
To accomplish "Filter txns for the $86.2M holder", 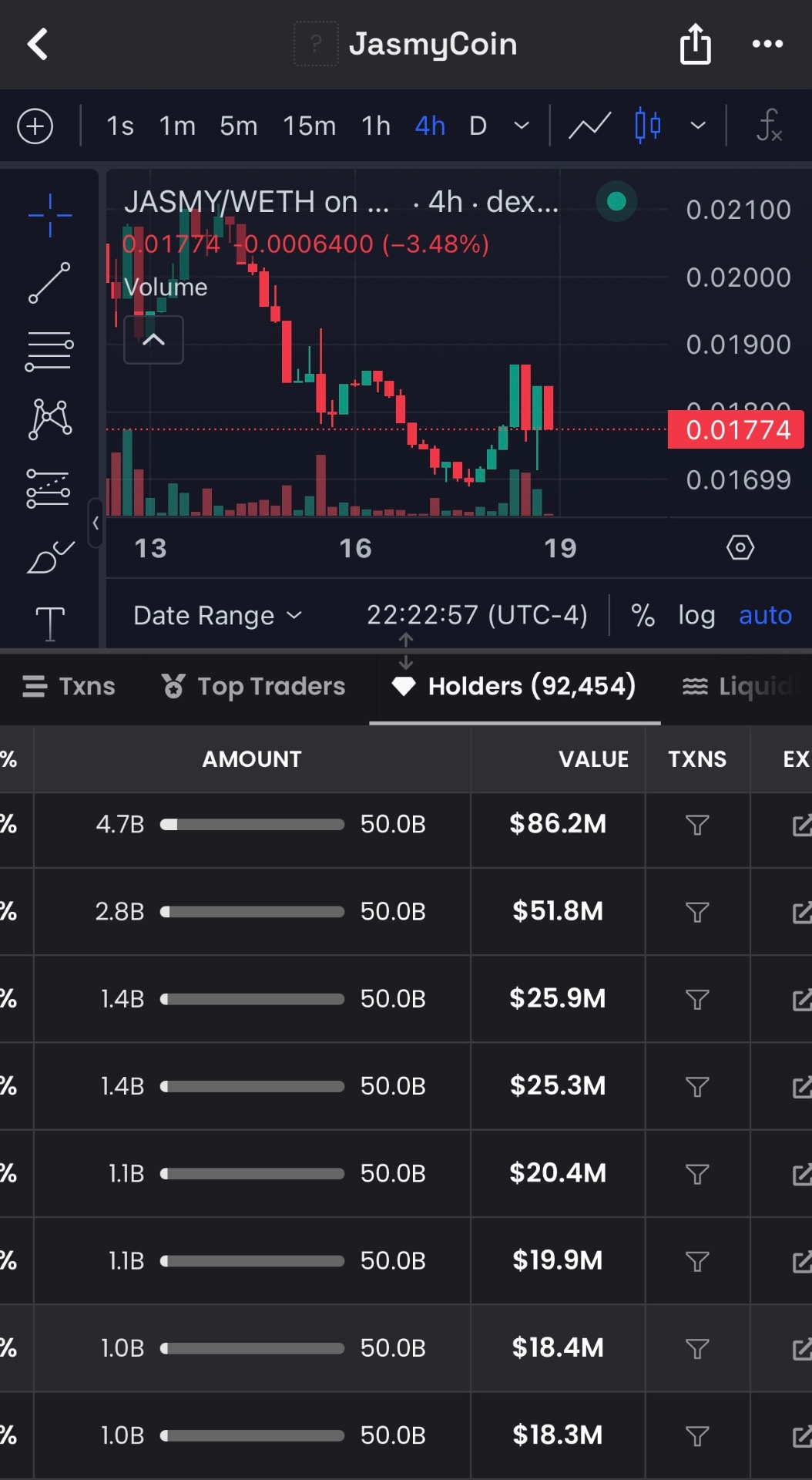I will tap(697, 825).
